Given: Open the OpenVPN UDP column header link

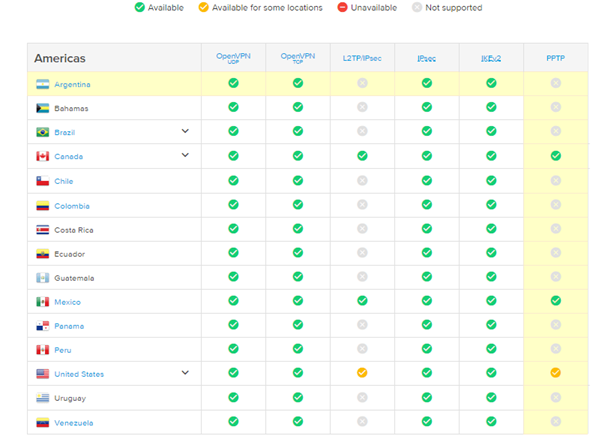Looking at the screenshot, I should pos(233,58).
